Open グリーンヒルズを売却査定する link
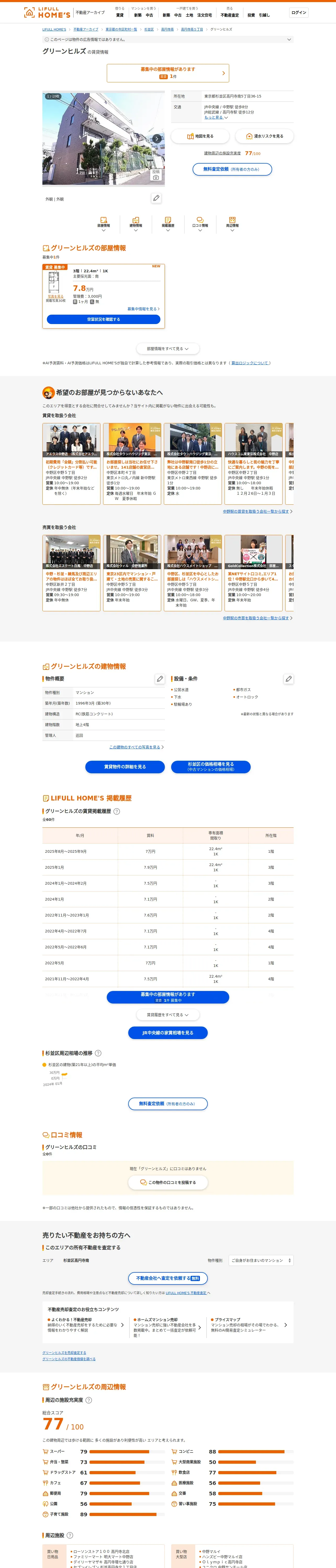Screen dimensions: 336x1568 click(x=64, y=1352)
